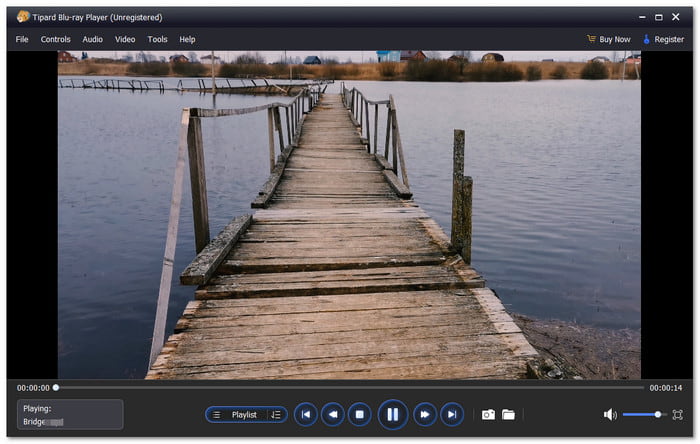The image size is (700, 444).
Task: Skip to next track
Action: click(x=453, y=414)
